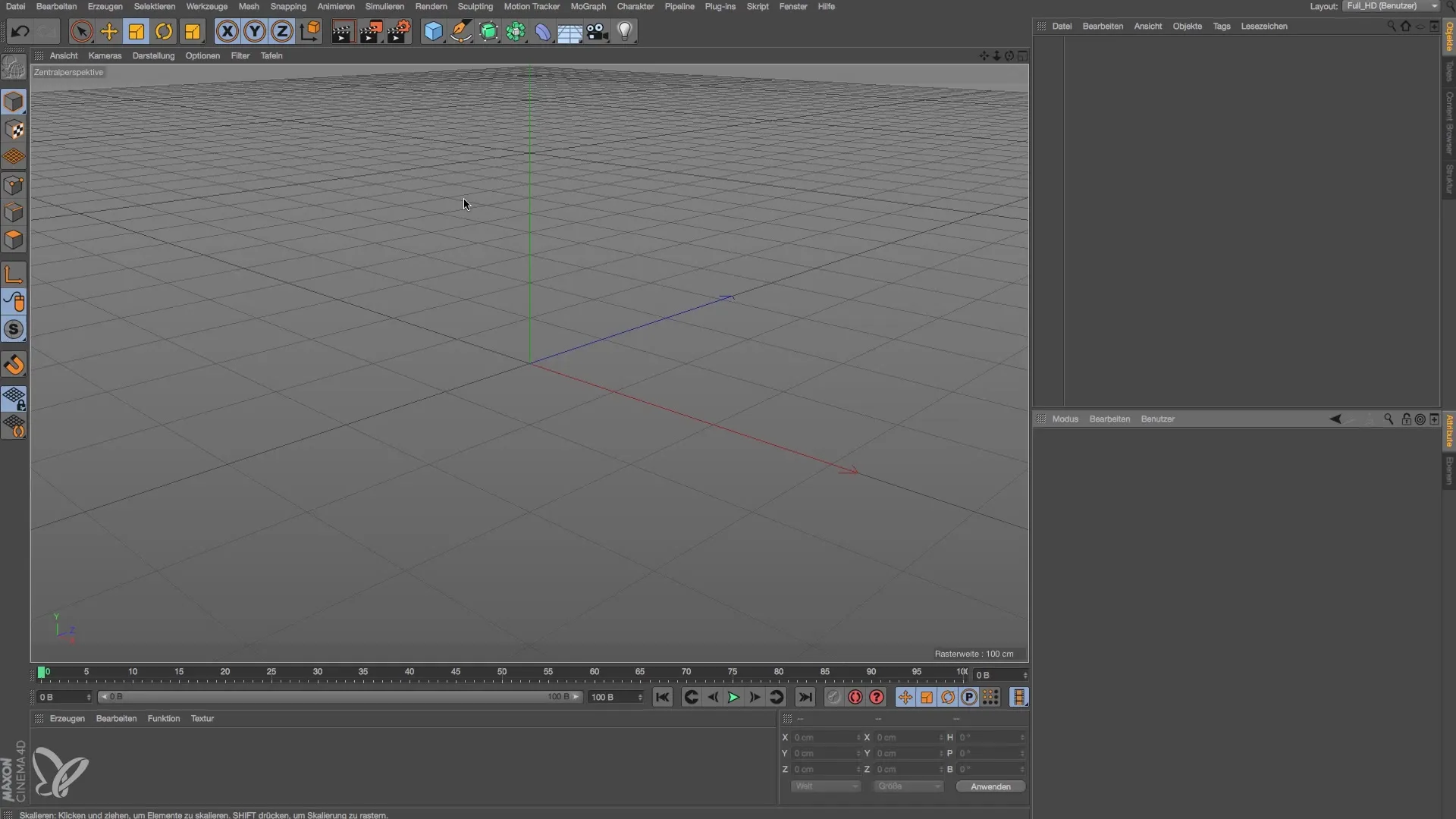The image size is (1456, 819).
Task: Open MoGraph menu
Action: [588, 6]
